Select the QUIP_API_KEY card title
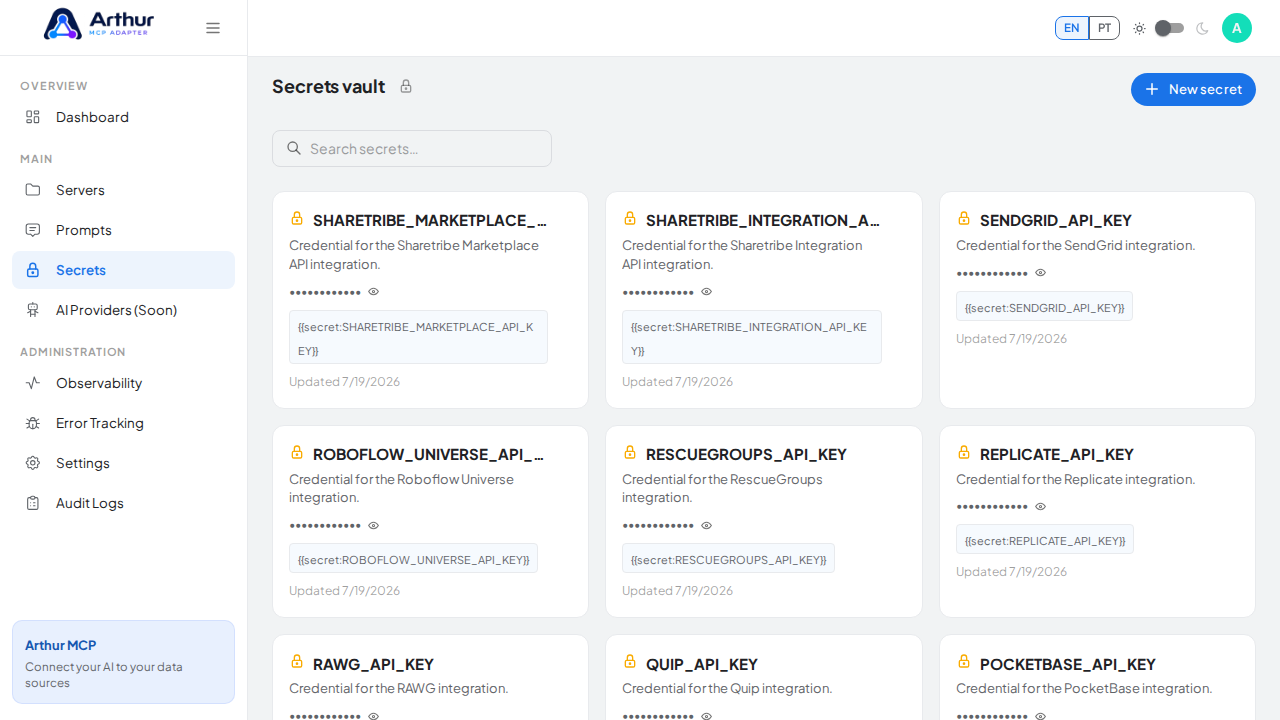 tap(702, 664)
